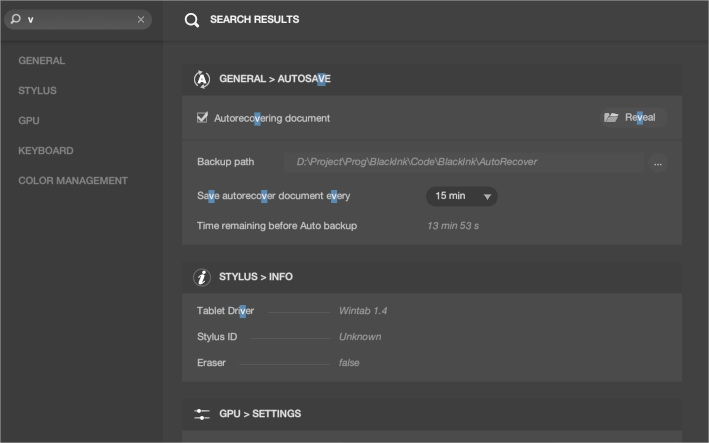This screenshot has height=443, width=709.
Task: Switch to GPU settings category
Action: tap(29, 121)
